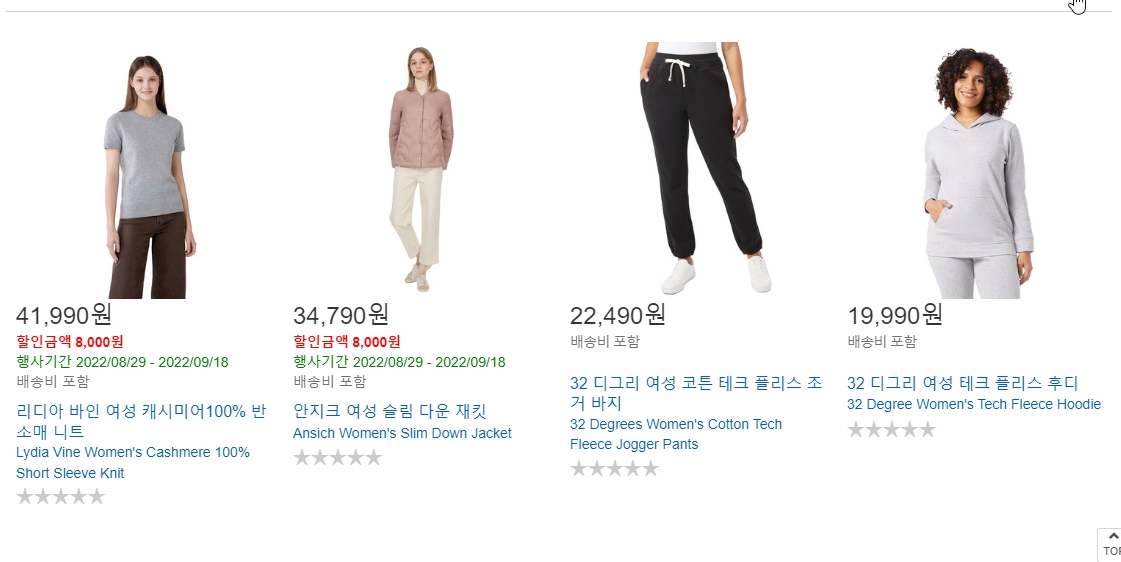This screenshot has height=562, width=1121.
Task: Click star rating under jogger pants
Action: [x=614, y=468]
